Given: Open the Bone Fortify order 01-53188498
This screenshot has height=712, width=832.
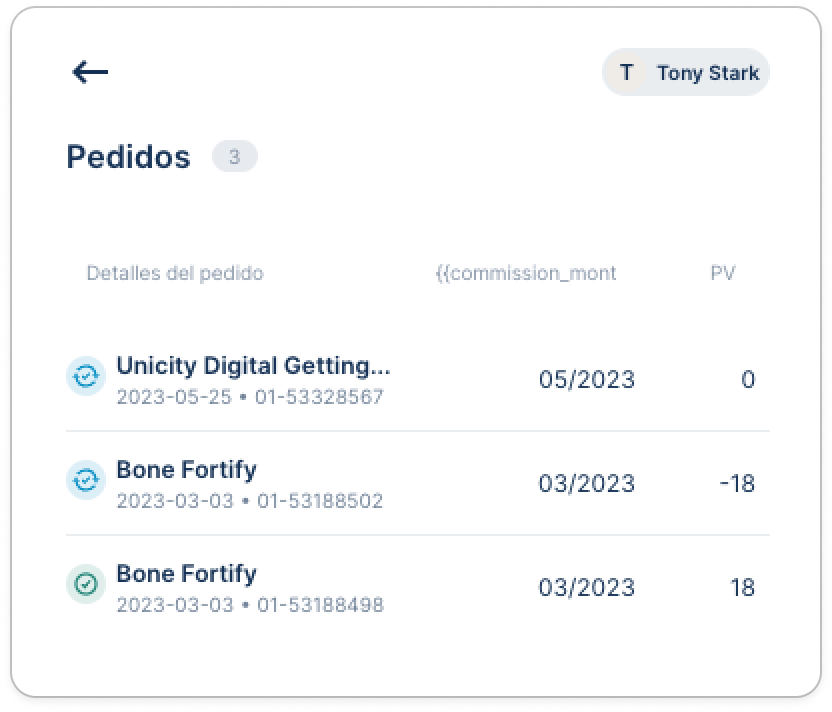Looking at the screenshot, I should [x=418, y=587].
